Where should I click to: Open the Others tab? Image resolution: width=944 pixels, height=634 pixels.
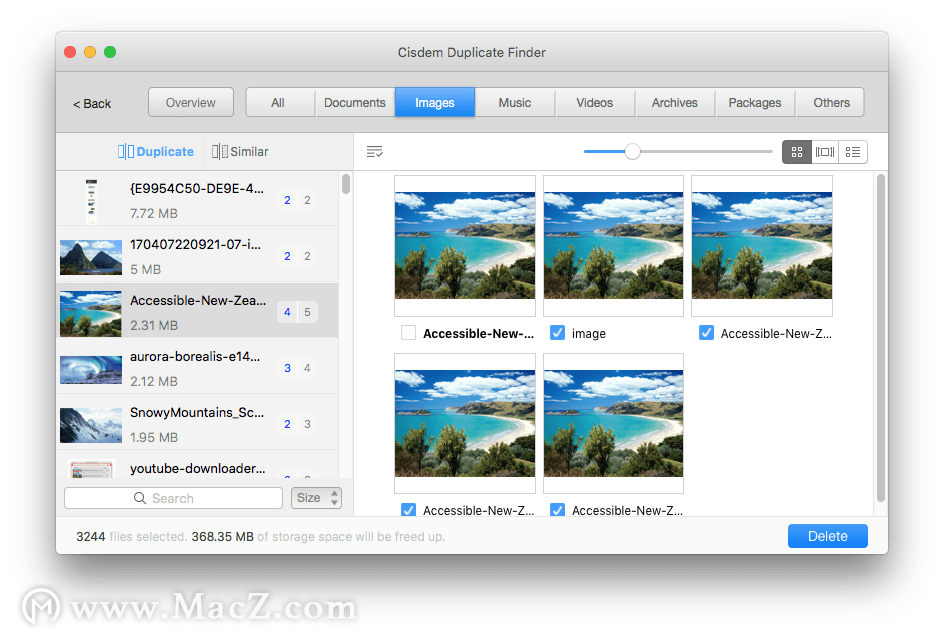(831, 102)
